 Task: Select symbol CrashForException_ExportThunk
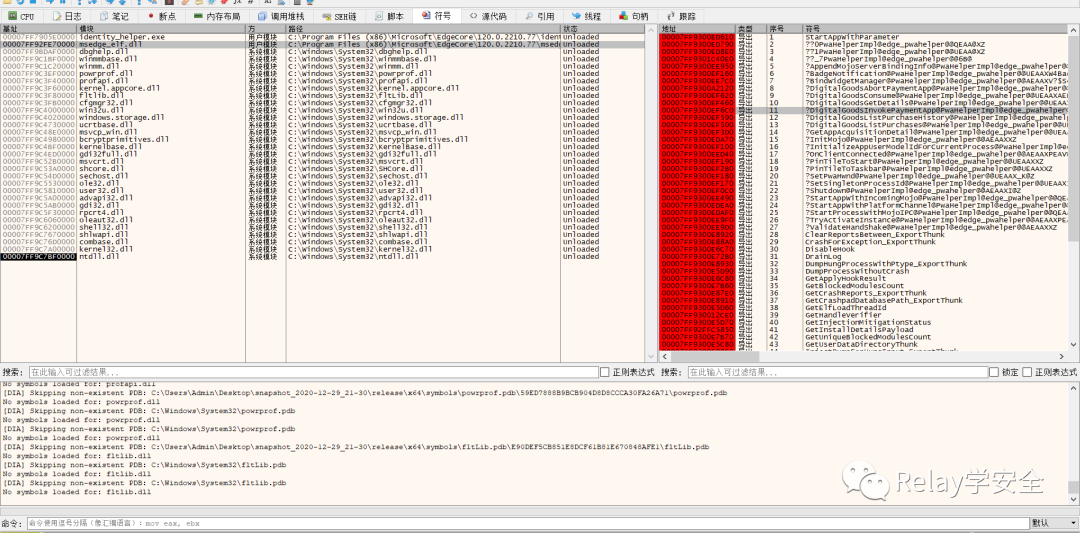[870, 242]
